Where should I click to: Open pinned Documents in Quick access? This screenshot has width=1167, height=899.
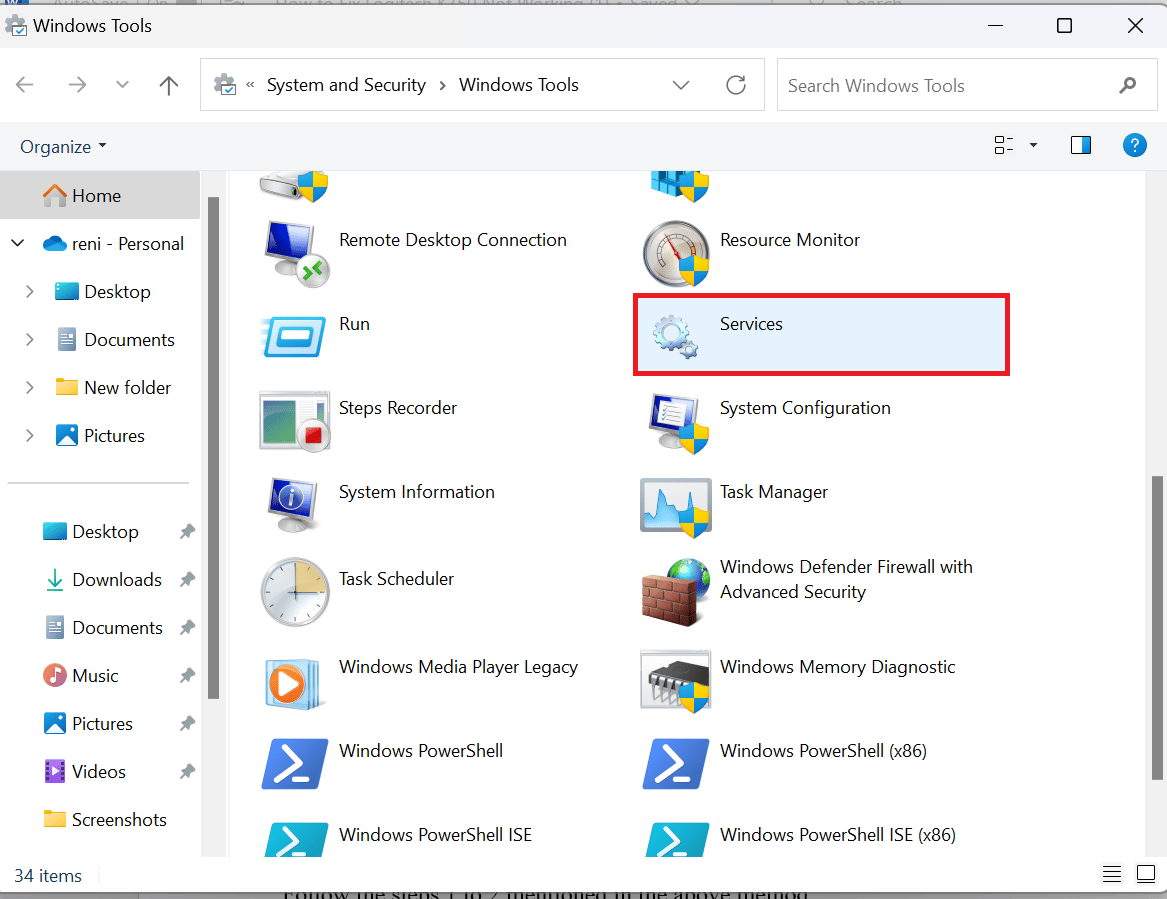click(x=103, y=627)
